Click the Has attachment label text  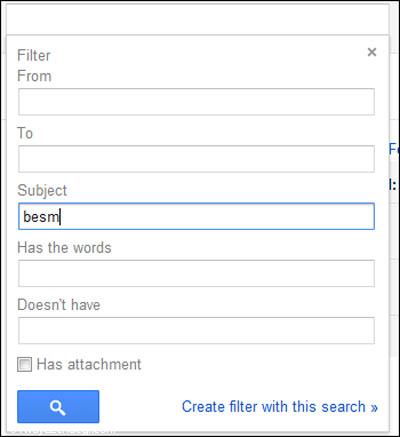tap(89, 364)
